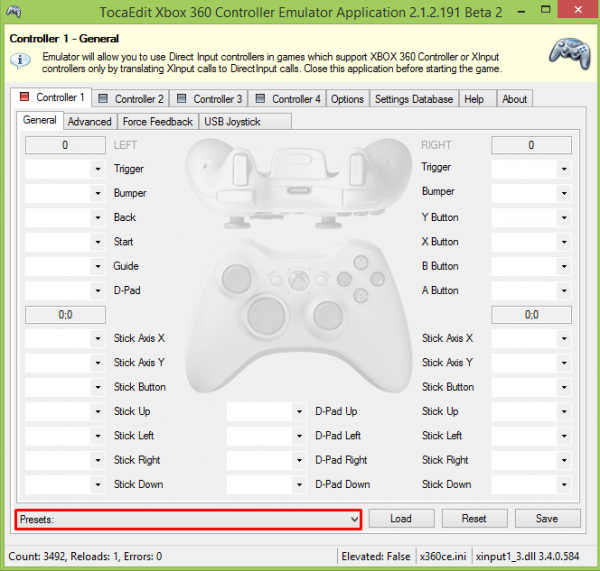The height and width of the screenshot is (571, 600).
Task: Click the gamepad app icon in title bar
Action: 14,12
